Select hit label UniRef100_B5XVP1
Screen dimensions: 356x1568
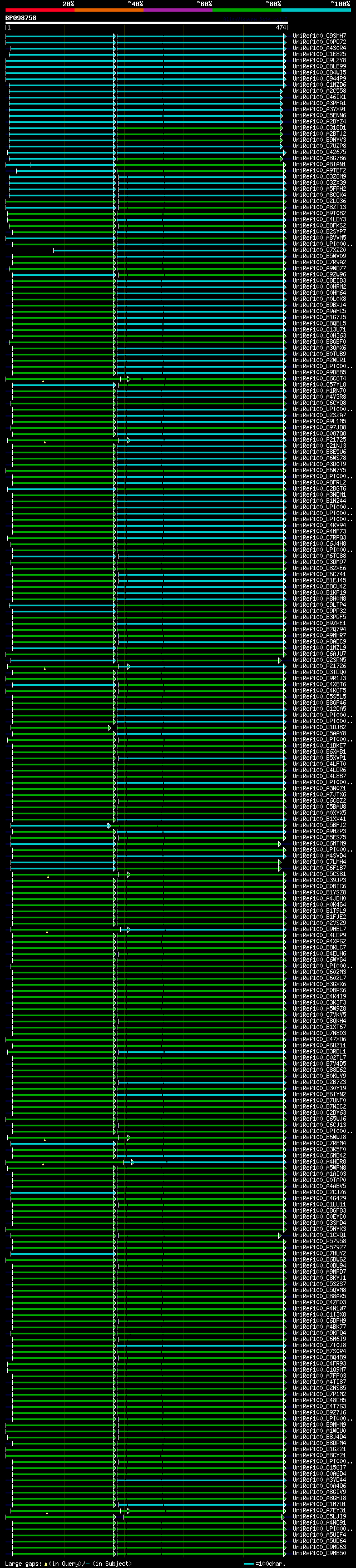pyautogui.click(x=319, y=758)
